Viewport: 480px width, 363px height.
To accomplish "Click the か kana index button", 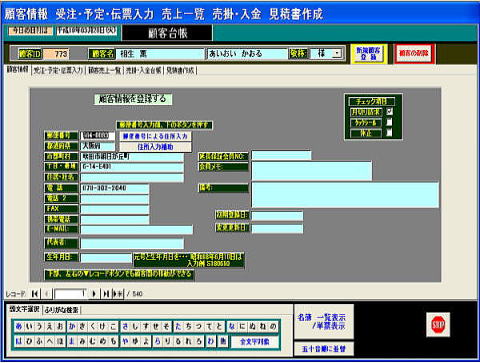I will pyautogui.click(x=72, y=327).
